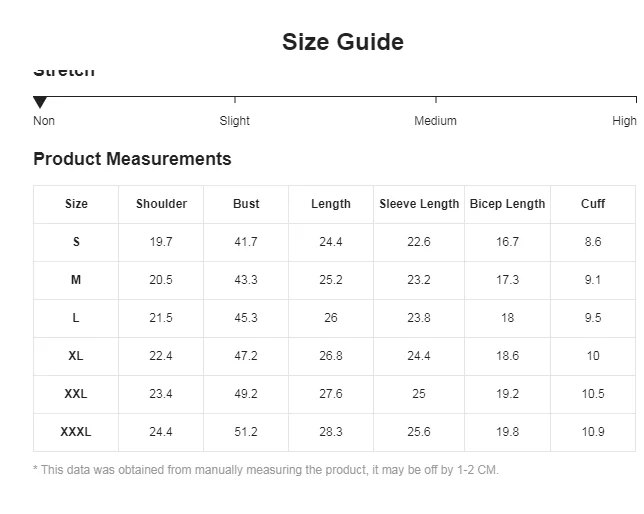Select the "Length" column header
Image resolution: width=644 pixels, height=514 pixels.
coord(331,204)
